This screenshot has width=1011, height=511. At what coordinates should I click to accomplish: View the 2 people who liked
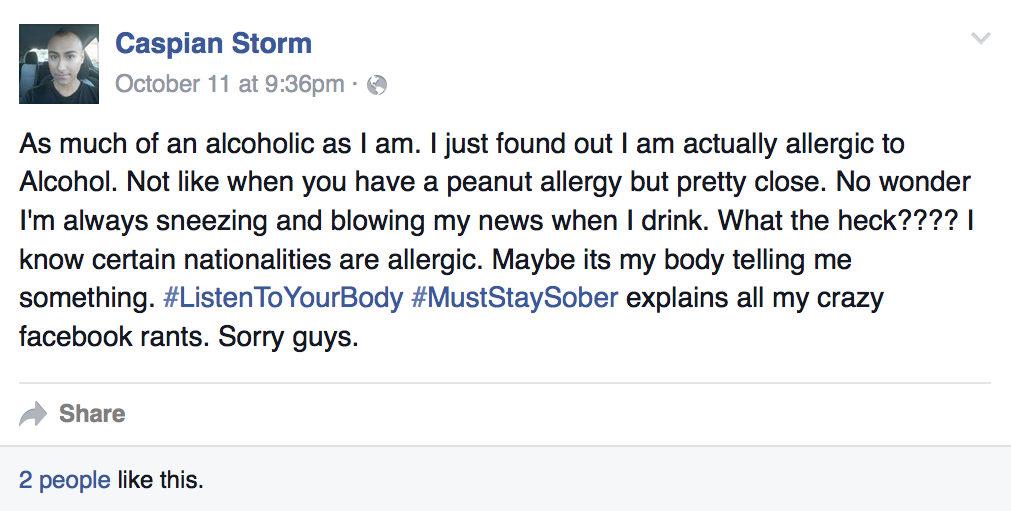pyautogui.click(x=64, y=480)
